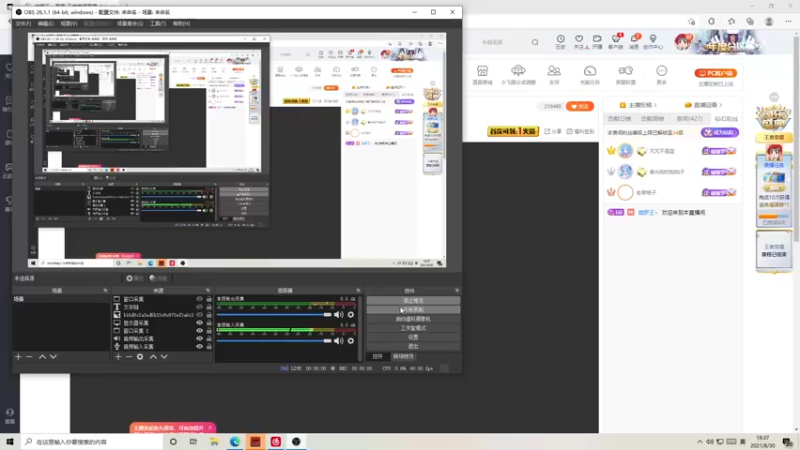Toggle visibility of the 音频输入采集 source
Screen dimensions: 800x450
point(199,346)
